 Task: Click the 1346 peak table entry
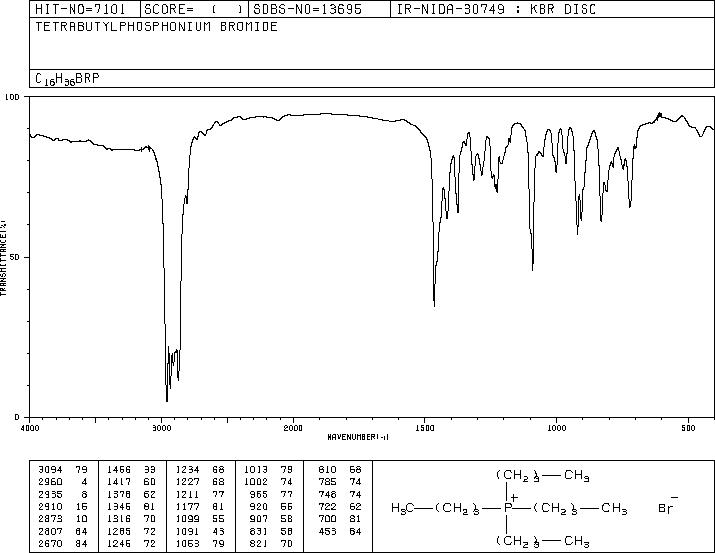coord(131,506)
